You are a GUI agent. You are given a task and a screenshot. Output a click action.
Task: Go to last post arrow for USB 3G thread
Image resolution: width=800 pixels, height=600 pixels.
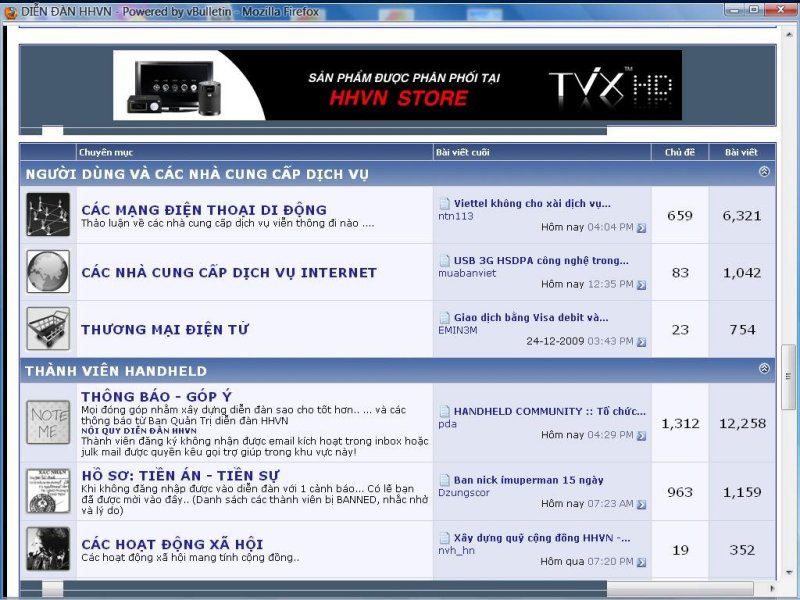pos(641,285)
